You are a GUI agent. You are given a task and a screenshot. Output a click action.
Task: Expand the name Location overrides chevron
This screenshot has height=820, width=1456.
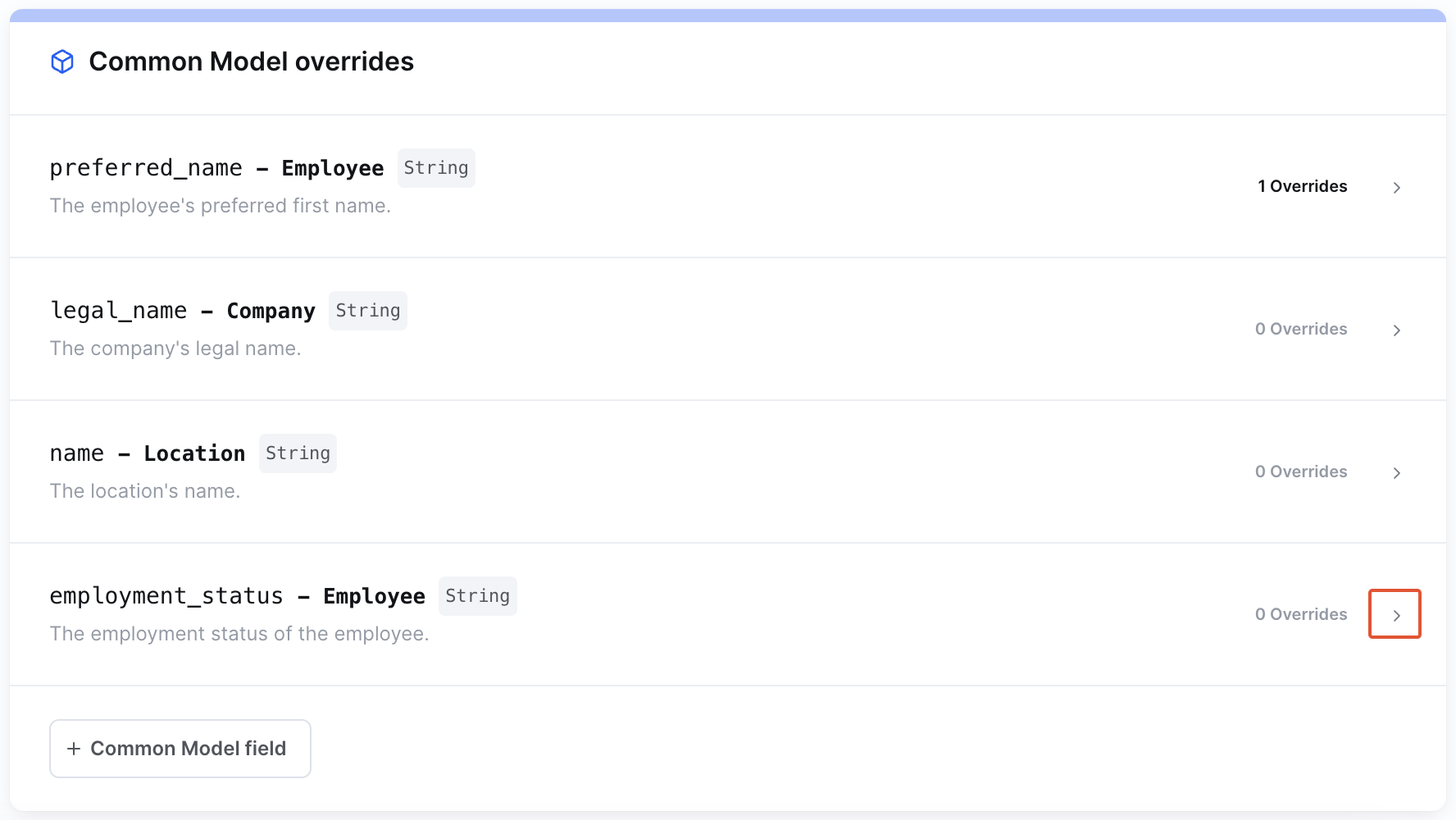coord(1396,473)
